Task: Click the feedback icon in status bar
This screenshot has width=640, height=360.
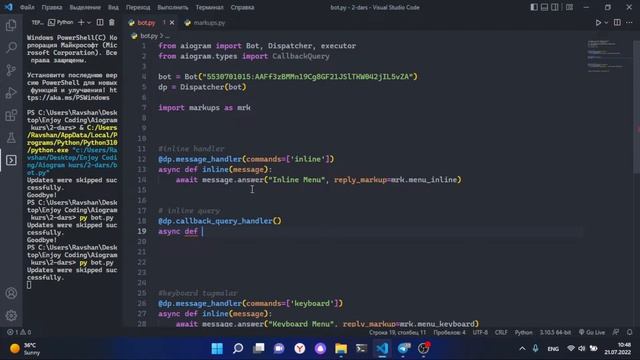Action: tap(616, 332)
